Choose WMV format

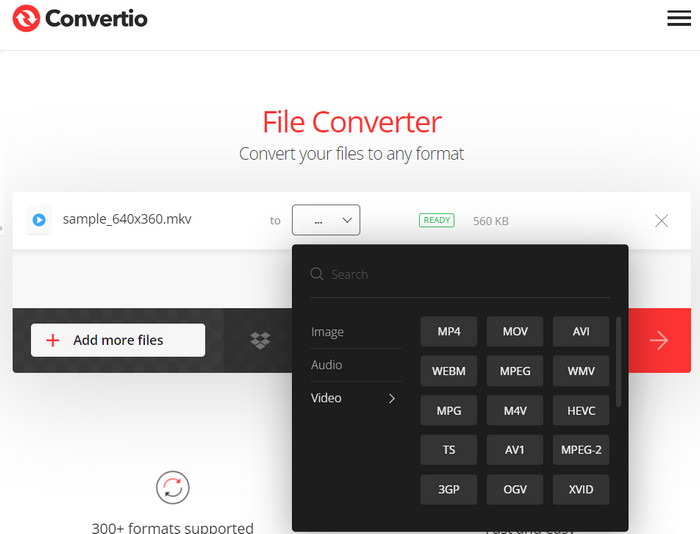click(581, 371)
